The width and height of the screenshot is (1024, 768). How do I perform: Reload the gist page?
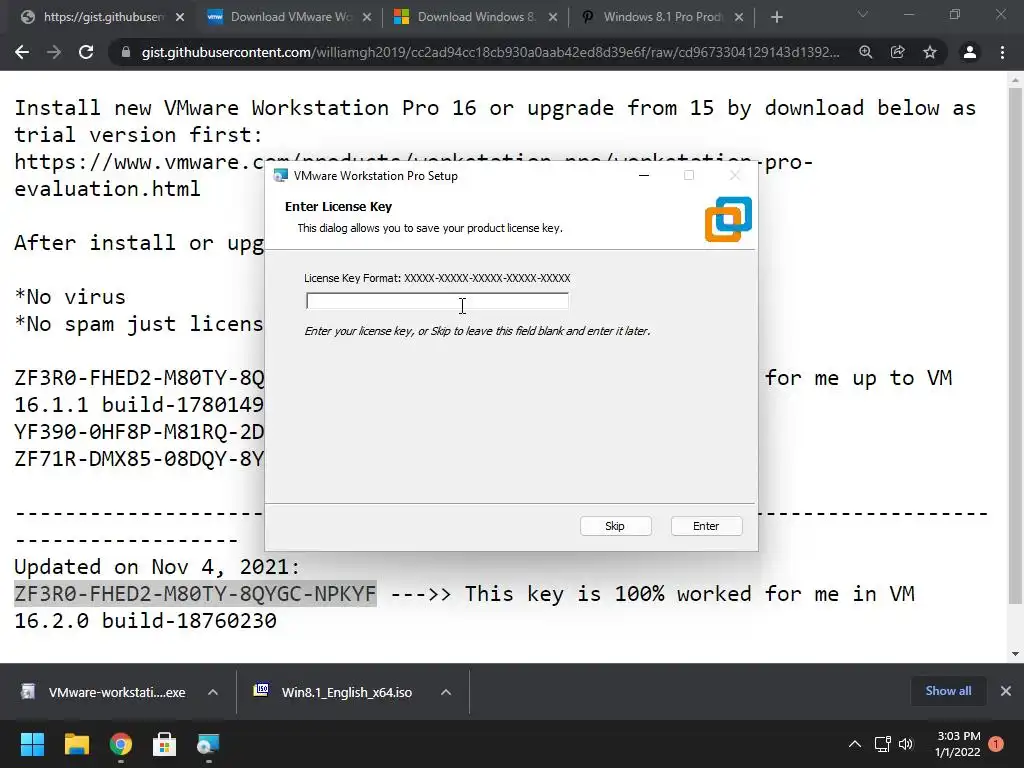pyautogui.click(x=86, y=52)
